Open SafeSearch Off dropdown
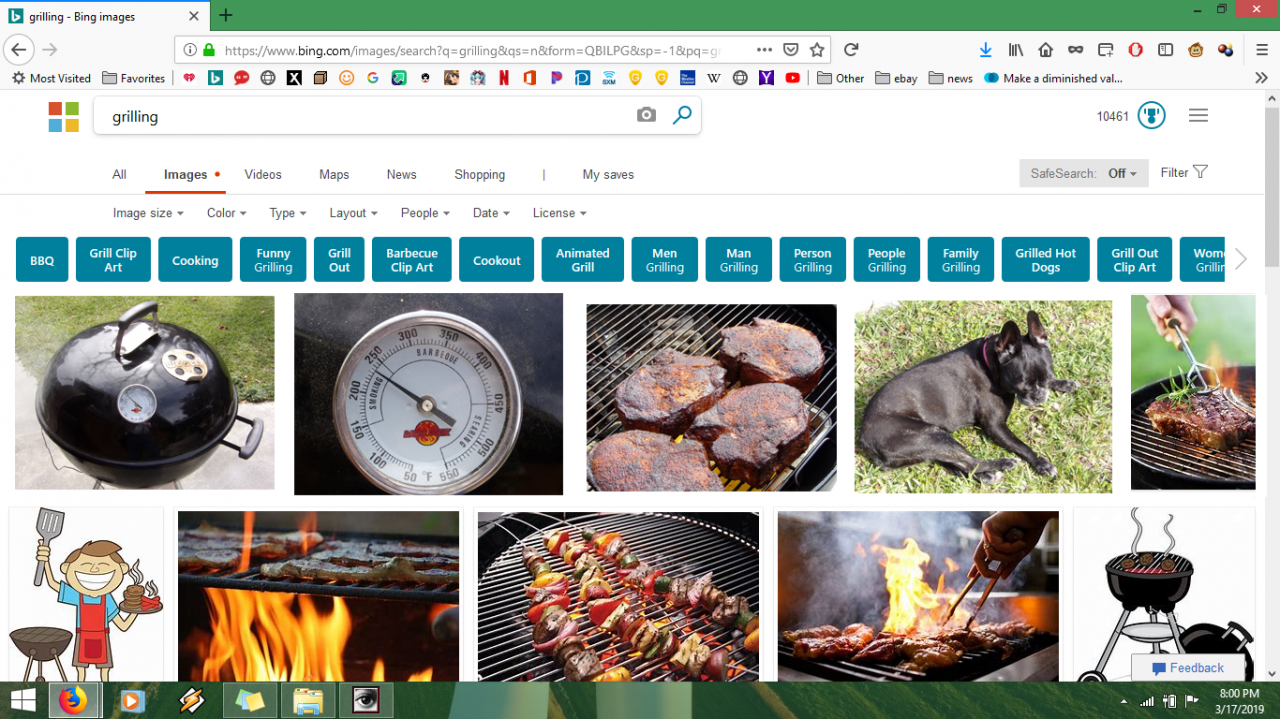This screenshot has width=1280, height=719. [x=1084, y=173]
